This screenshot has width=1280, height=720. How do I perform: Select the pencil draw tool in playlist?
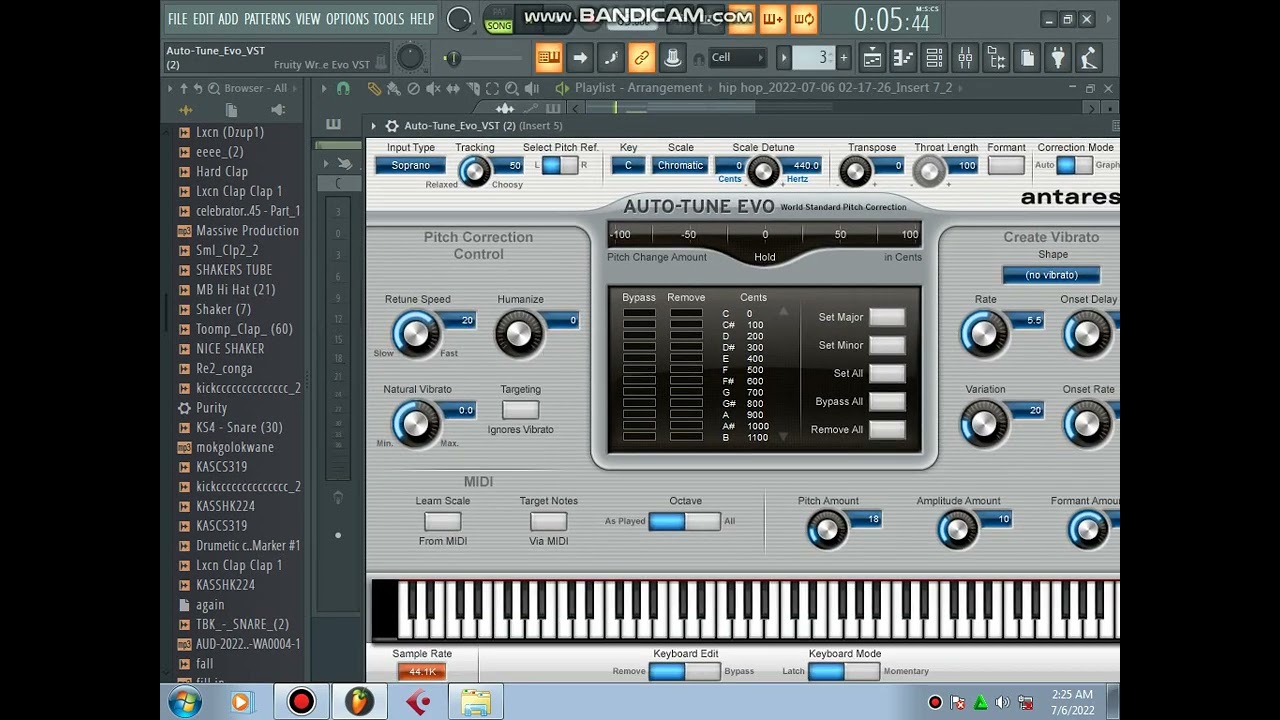[374, 88]
